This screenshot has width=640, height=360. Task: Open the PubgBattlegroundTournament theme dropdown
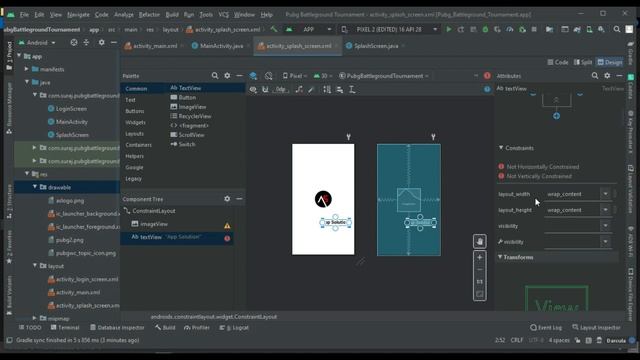[x=384, y=76]
